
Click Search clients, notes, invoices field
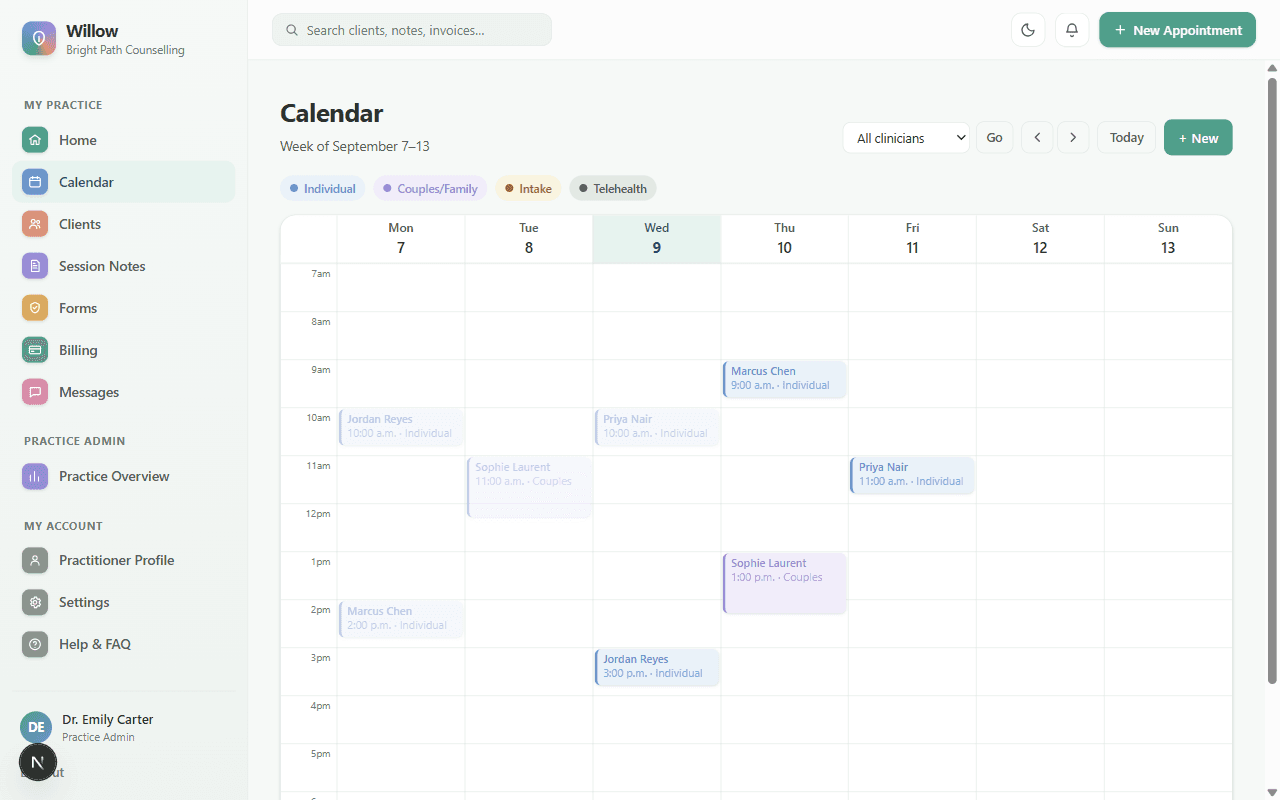412,30
